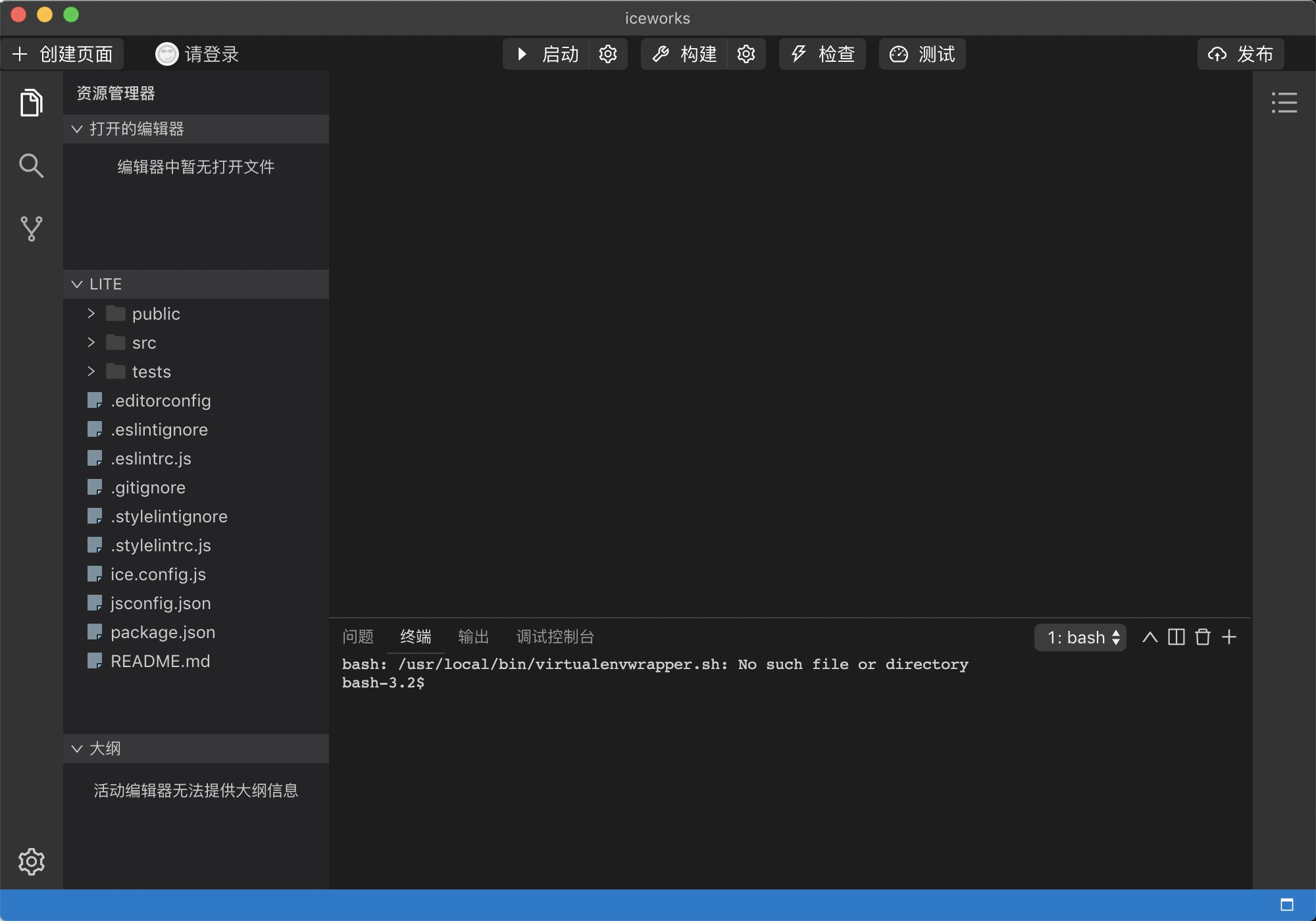This screenshot has width=1316, height=921.
Task: Open the settings gear at the bottom left
Action: pyautogui.click(x=31, y=861)
